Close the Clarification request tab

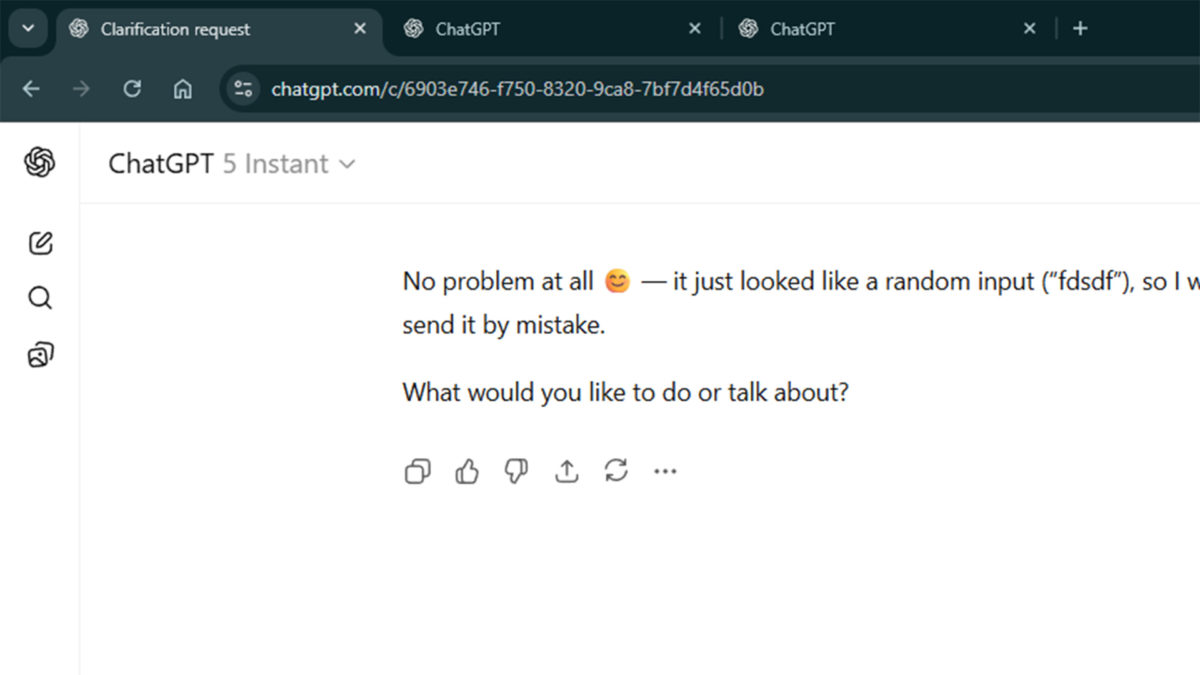[360, 29]
